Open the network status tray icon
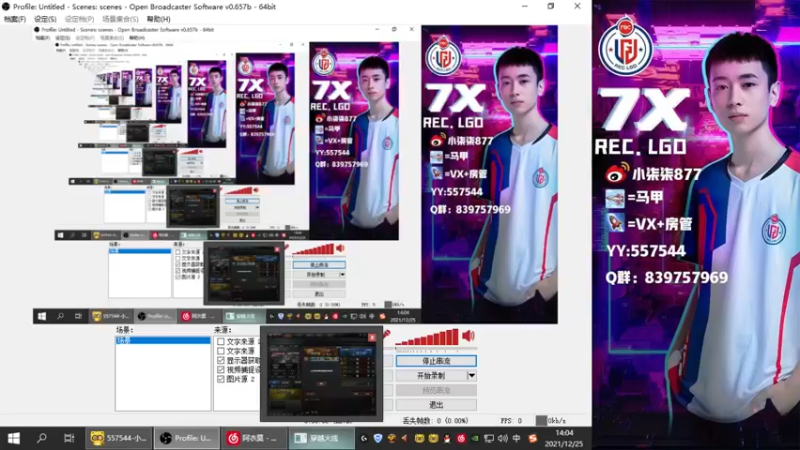 click(x=489, y=438)
